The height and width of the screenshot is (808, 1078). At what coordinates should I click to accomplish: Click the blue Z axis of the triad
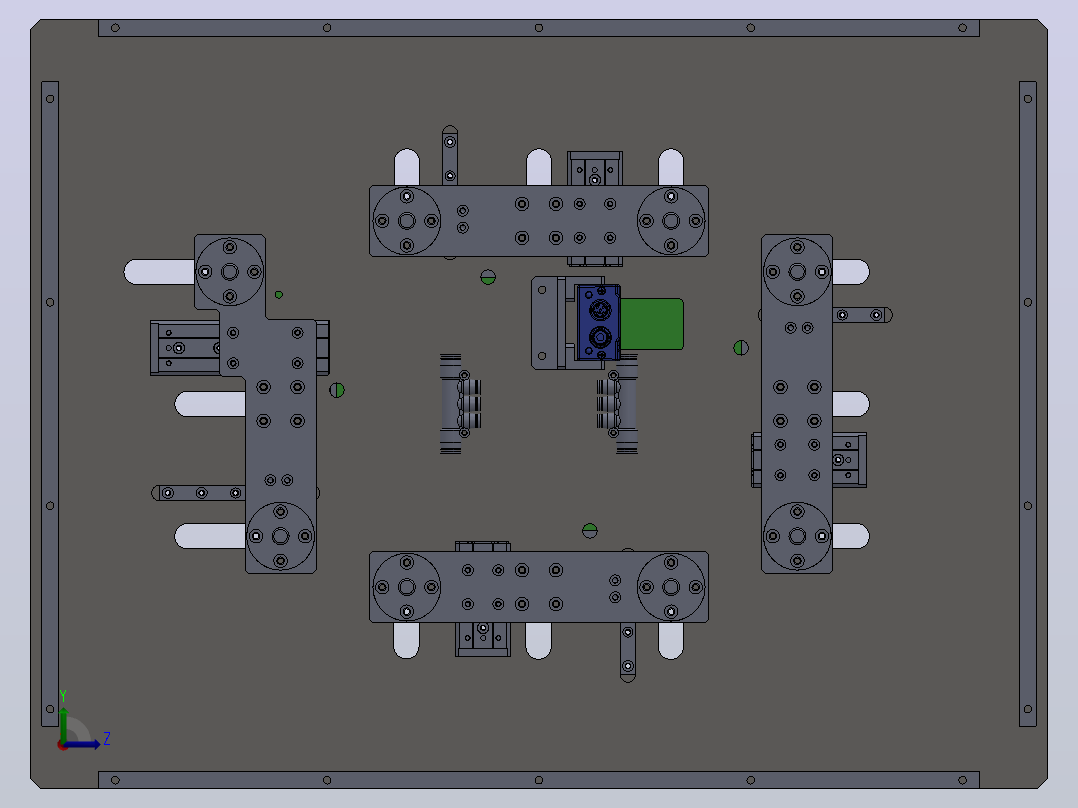[x=82, y=744]
